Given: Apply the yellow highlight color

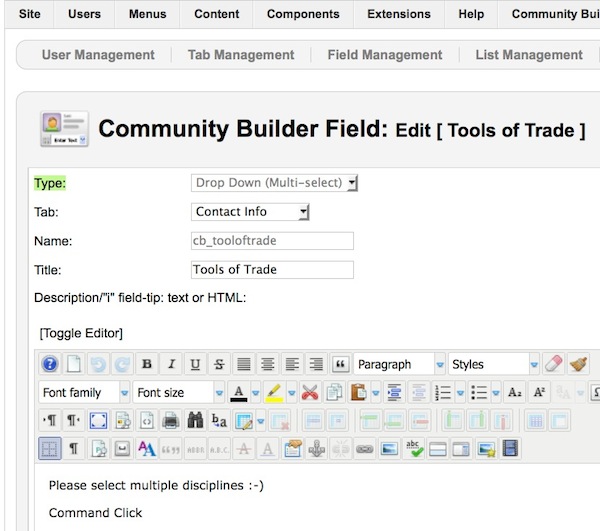Looking at the screenshot, I should click(x=274, y=393).
